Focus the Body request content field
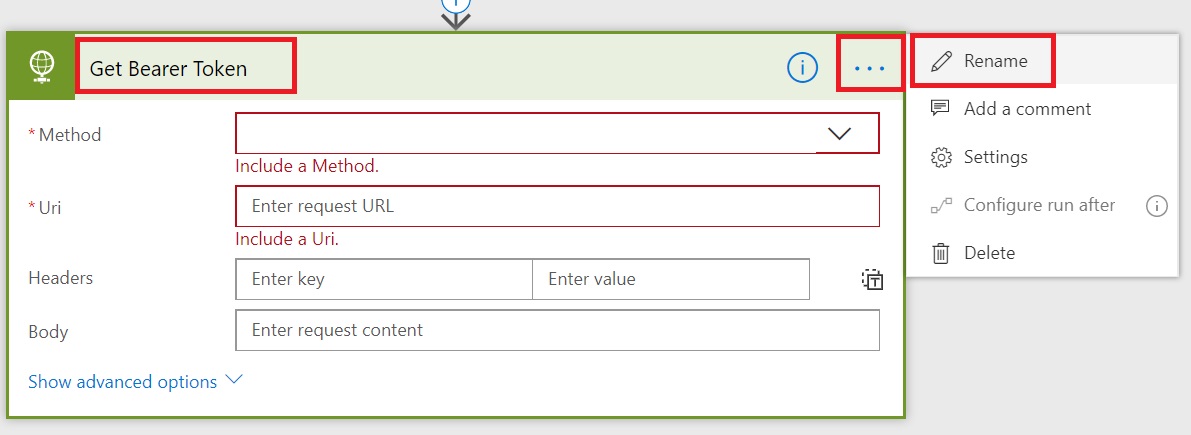 (558, 330)
